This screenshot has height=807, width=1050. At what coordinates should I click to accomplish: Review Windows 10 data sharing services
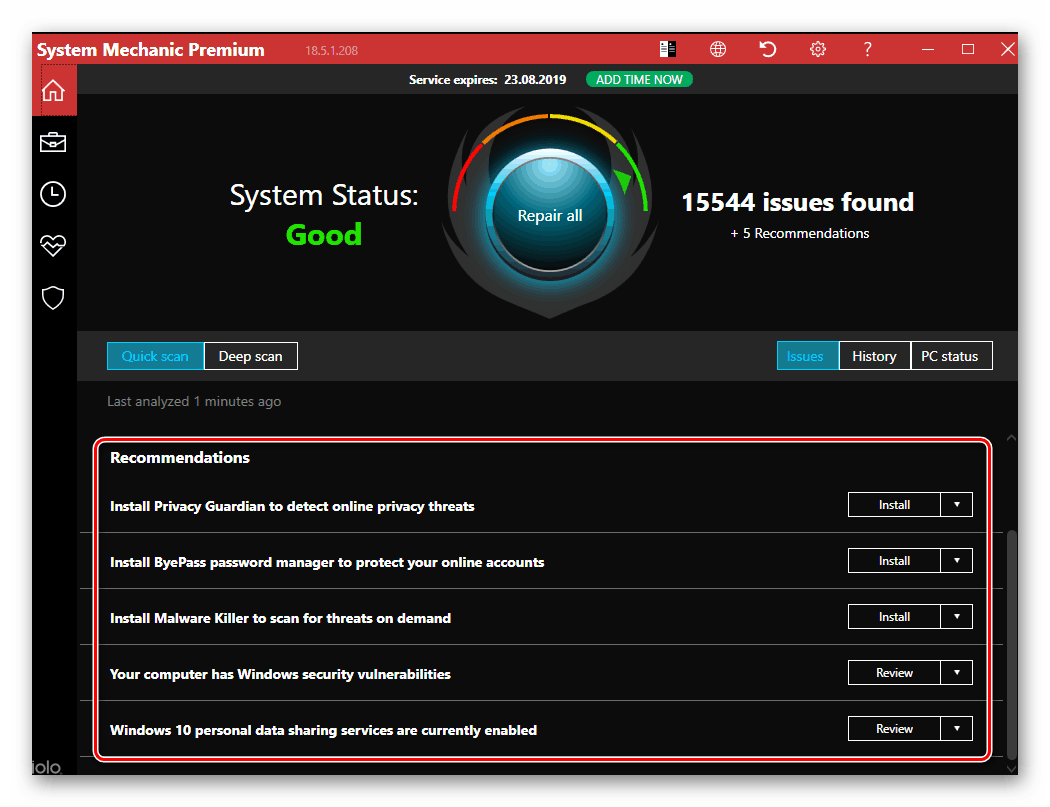(x=894, y=729)
